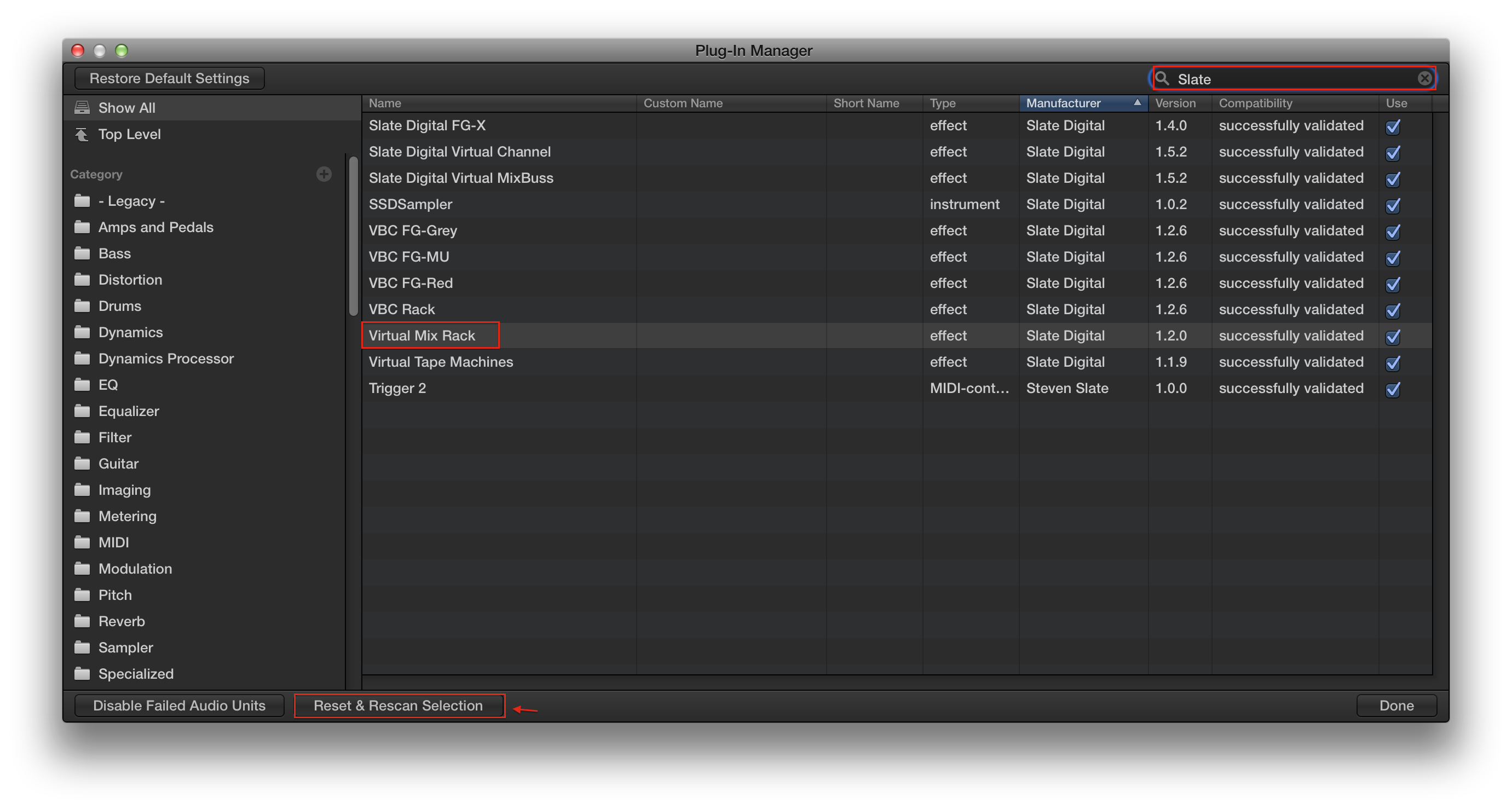Select the Virtual Tape Machines row
1512x809 pixels.
897,362
